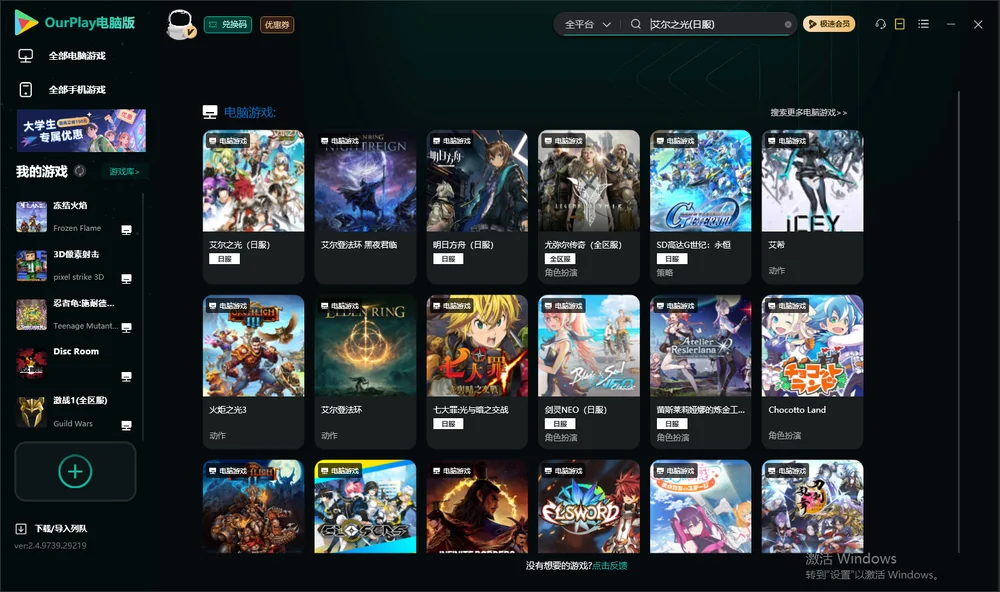Click PC icon in the 冻结火焰 row

126,230
